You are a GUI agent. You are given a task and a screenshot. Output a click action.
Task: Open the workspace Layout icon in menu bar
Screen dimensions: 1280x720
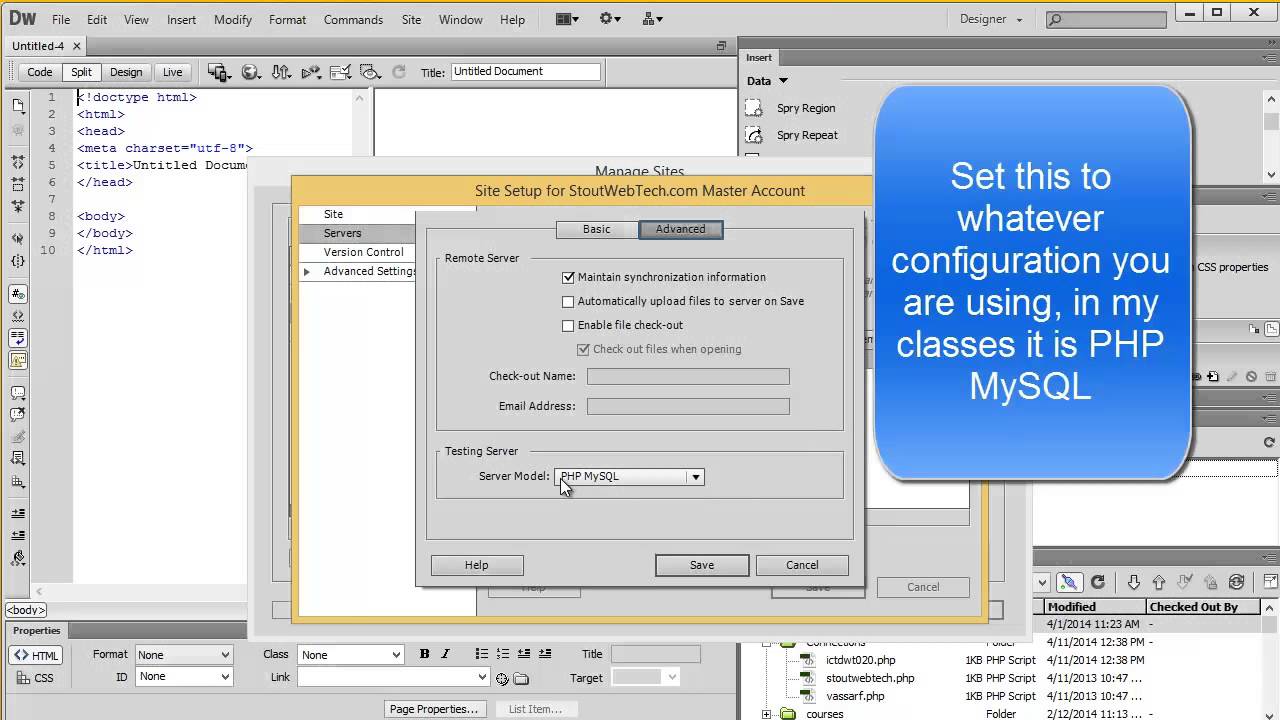click(568, 19)
